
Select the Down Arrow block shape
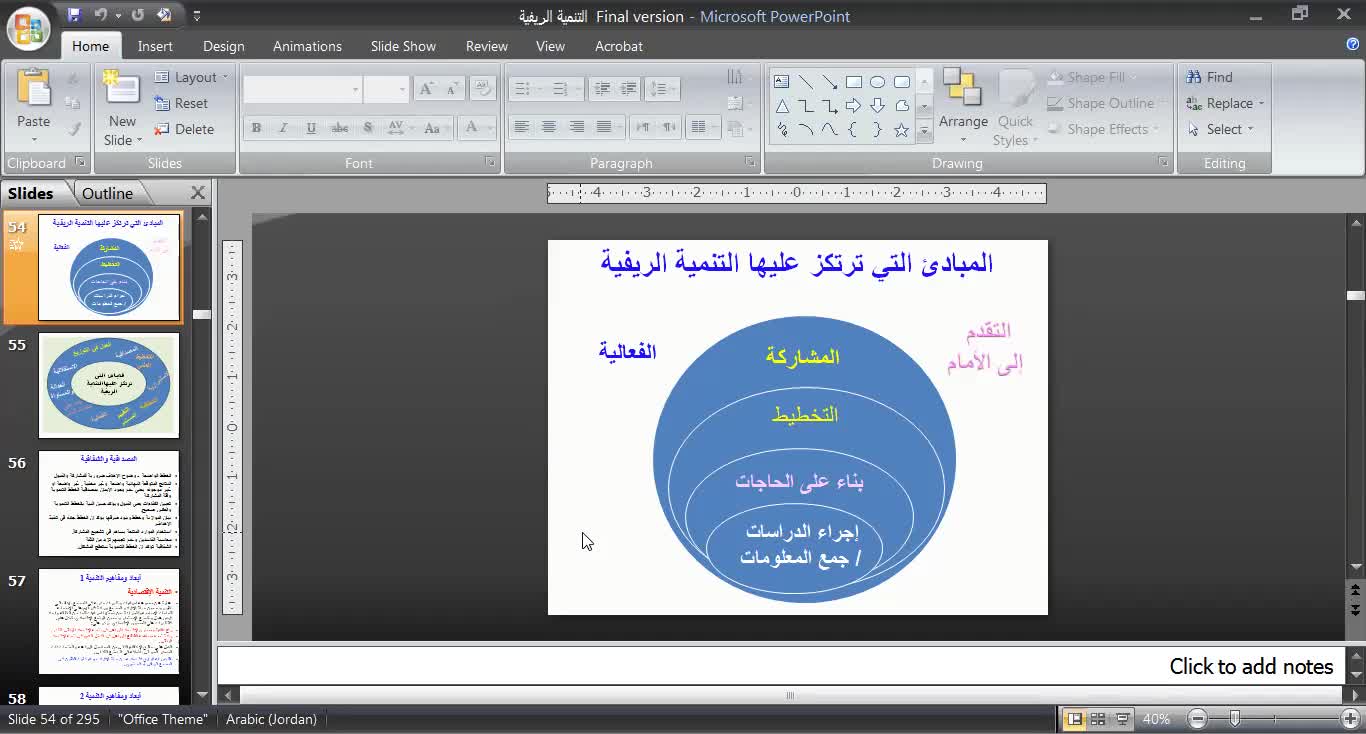(x=878, y=106)
